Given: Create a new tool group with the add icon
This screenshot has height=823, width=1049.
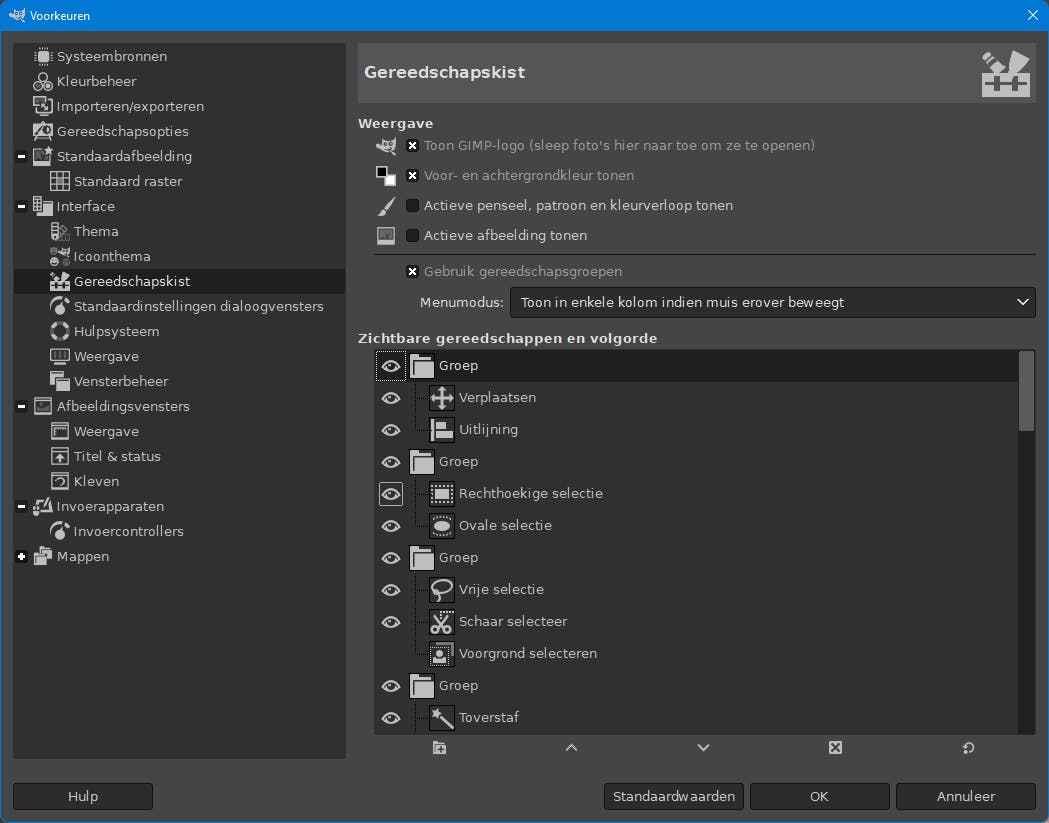Looking at the screenshot, I should [x=438, y=747].
